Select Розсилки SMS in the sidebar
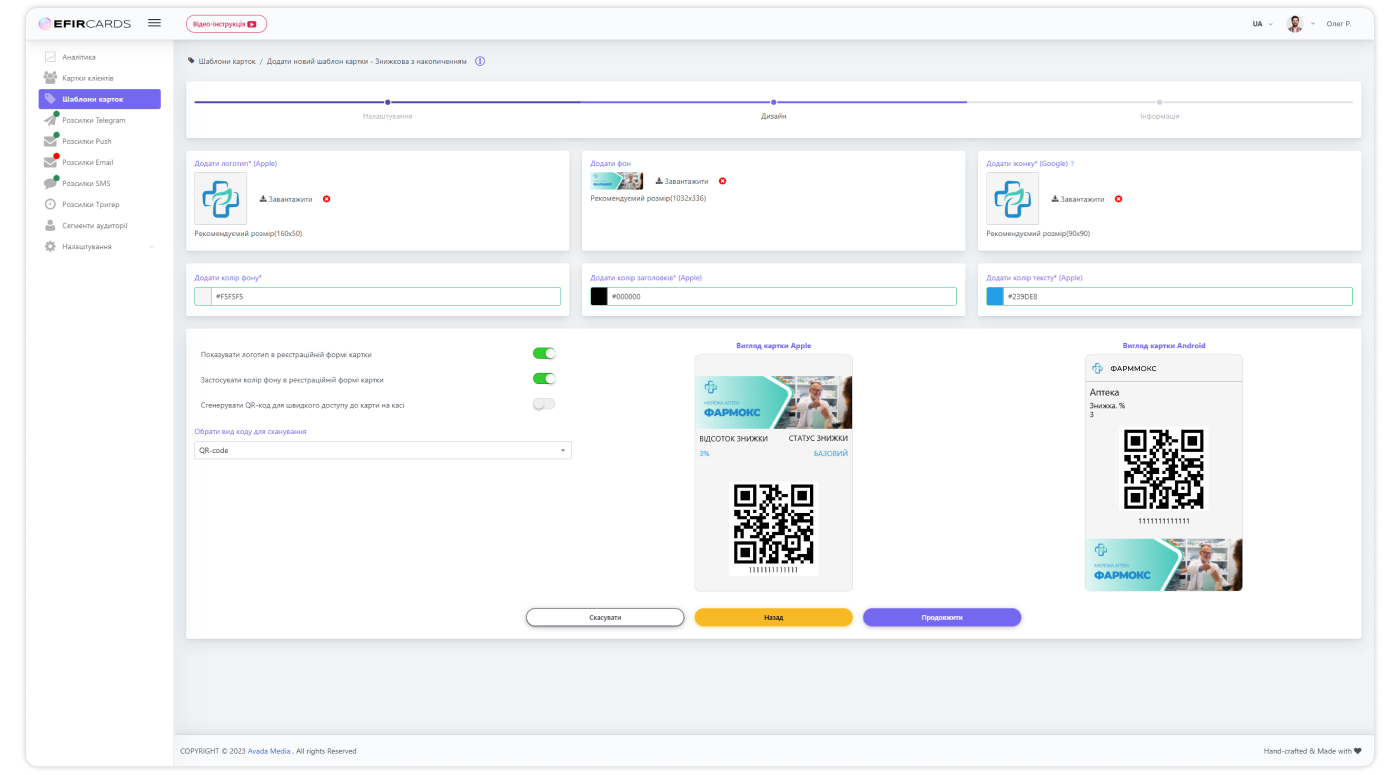This screenshot has height=775, width=1400. [x=87, y=183]
